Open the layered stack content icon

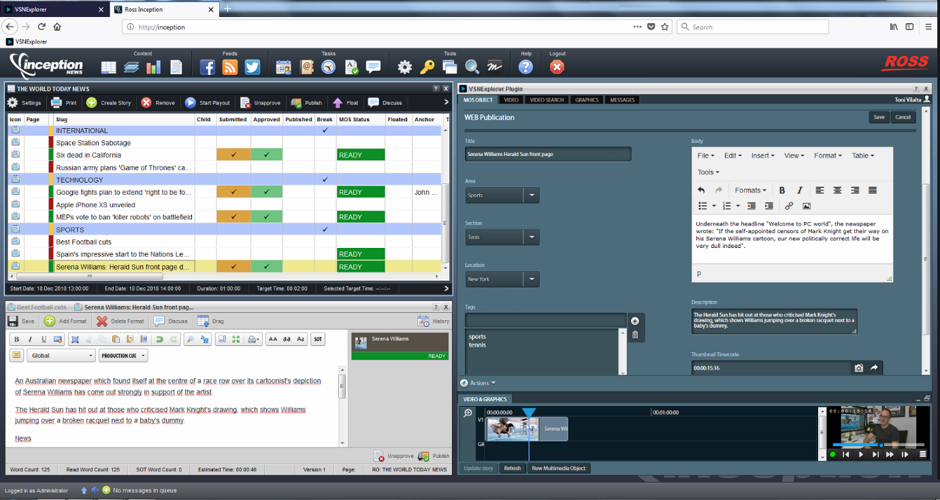131,67
